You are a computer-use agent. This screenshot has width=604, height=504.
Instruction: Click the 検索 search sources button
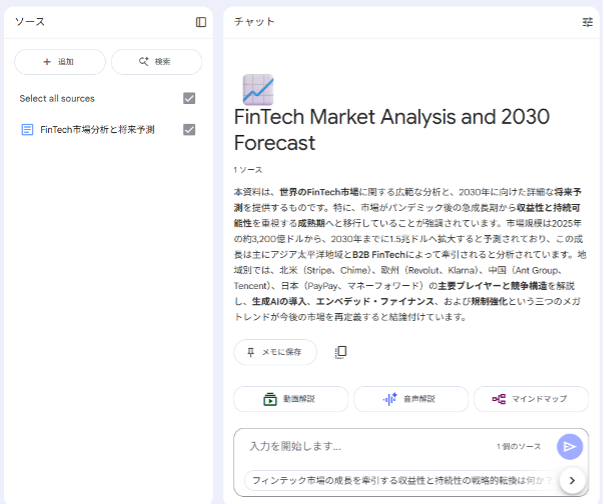click(x=156, y=62)
